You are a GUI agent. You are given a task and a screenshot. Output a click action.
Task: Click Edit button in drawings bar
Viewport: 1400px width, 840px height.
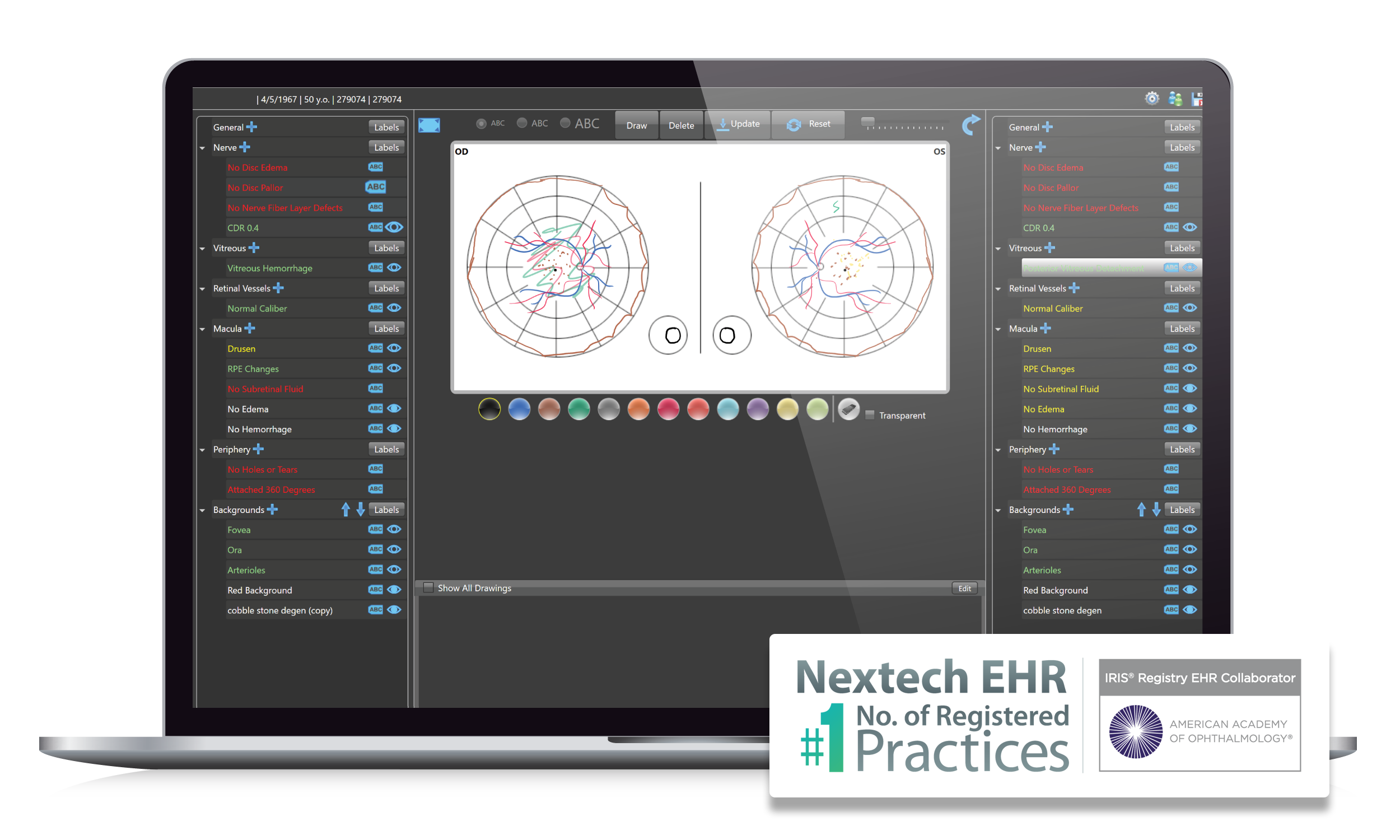click(965, 589)
